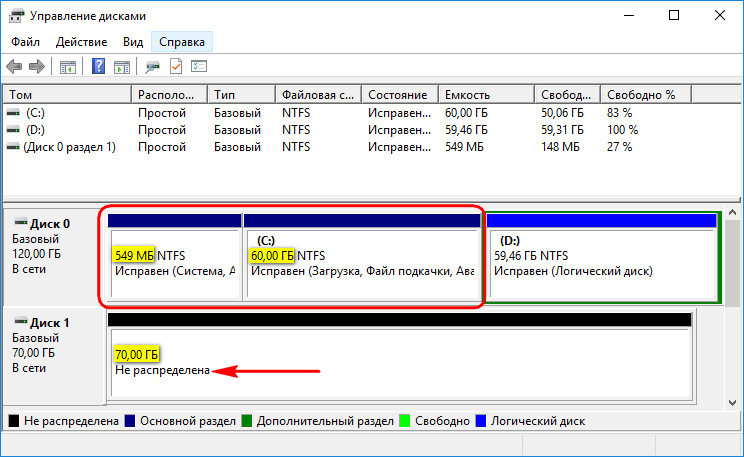The image size is (744, 457).
Task: Open the blue question mark Help icon
Action: coord(98,66)
